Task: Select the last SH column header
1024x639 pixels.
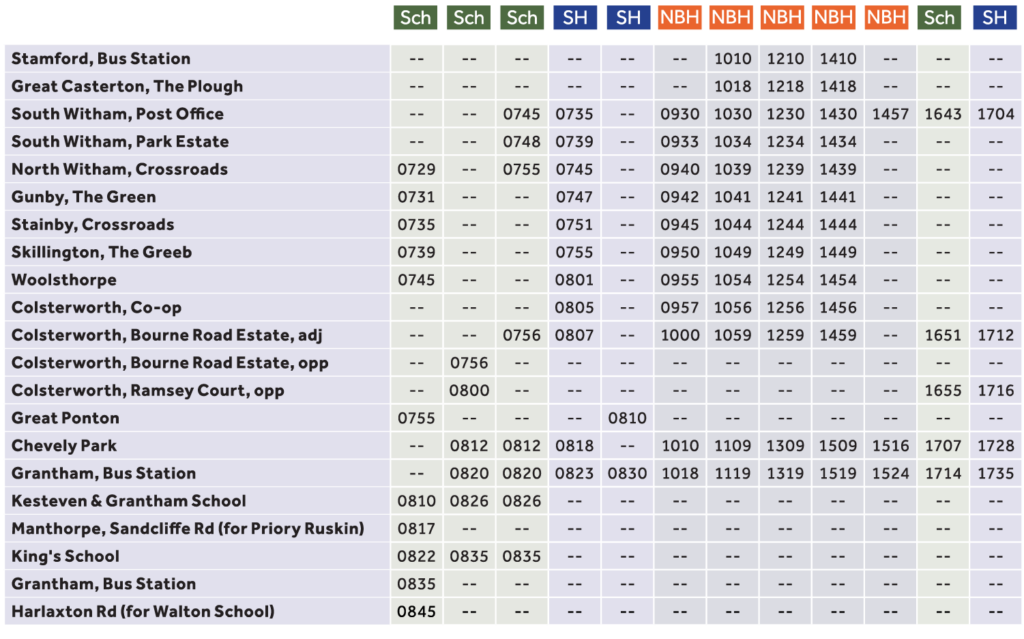Action: pos(993,17)
